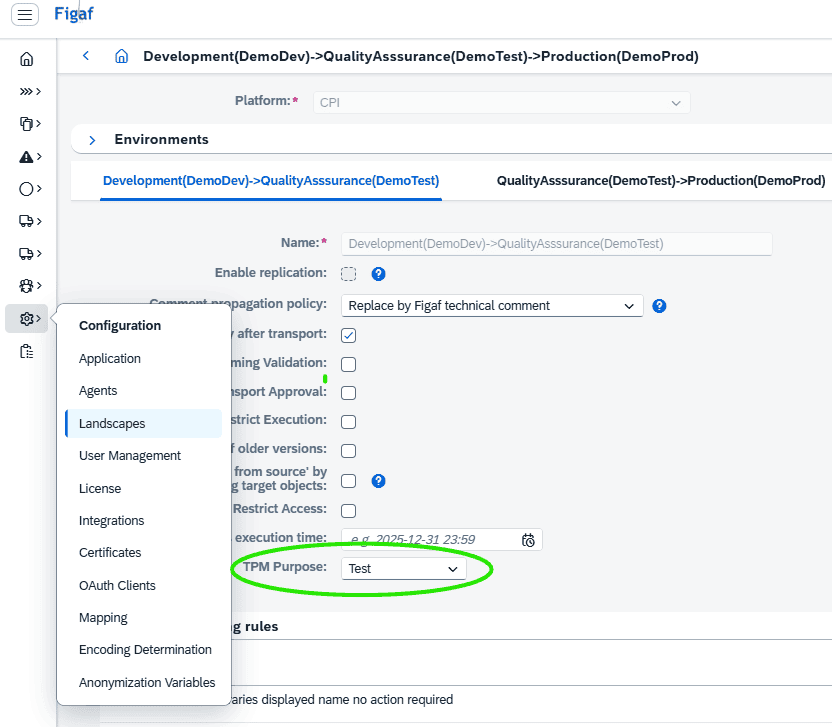Toggle Enable replication checkbox
Image resolution: width=832 pixels, height=727 pixels.
pyautogui.click(x=349, y=274)
